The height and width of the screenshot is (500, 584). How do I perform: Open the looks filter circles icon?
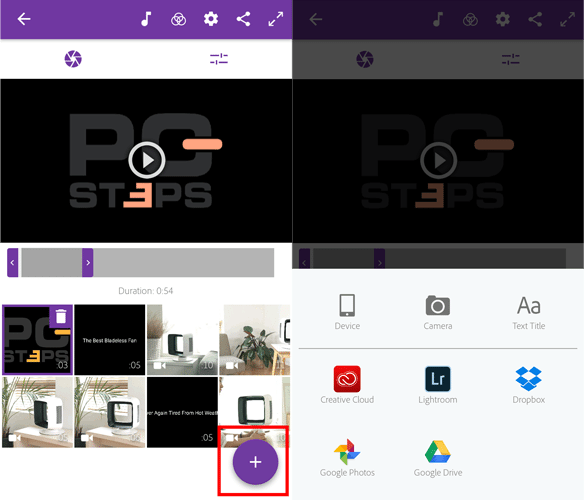click(178, 19)
